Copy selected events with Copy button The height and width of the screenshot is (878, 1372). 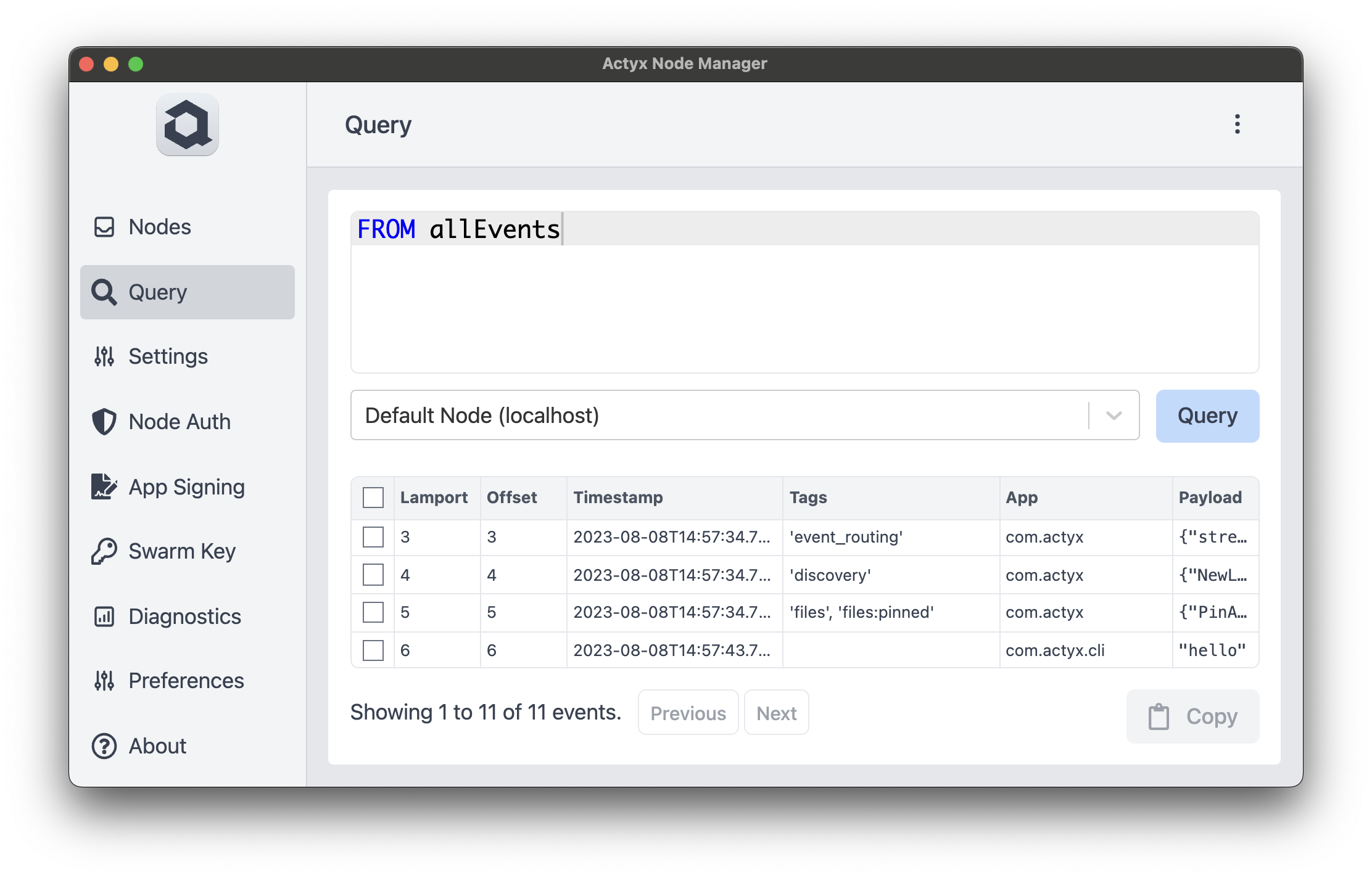pyautogui.click(x=1192, y=716)
